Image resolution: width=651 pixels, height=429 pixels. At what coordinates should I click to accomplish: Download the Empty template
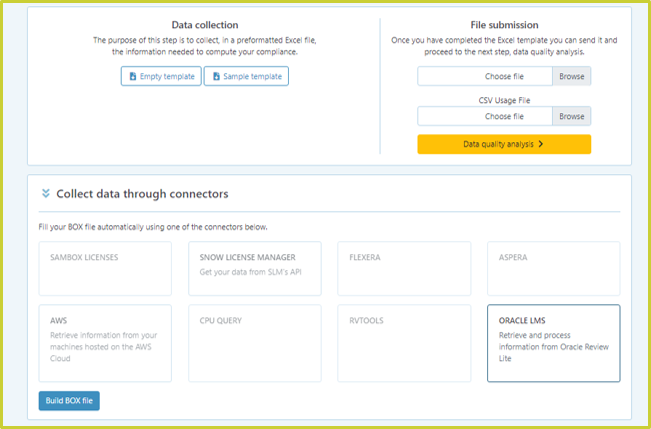[161, 76]
